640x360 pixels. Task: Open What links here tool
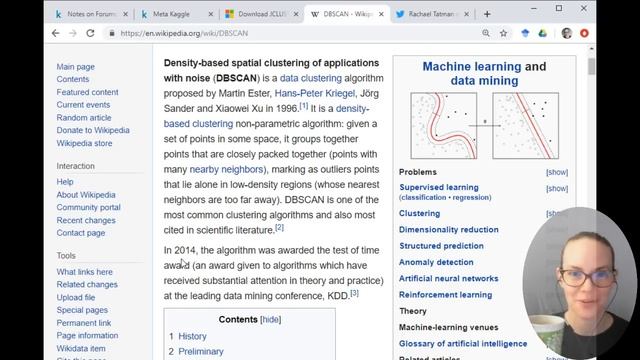(84, 272)
